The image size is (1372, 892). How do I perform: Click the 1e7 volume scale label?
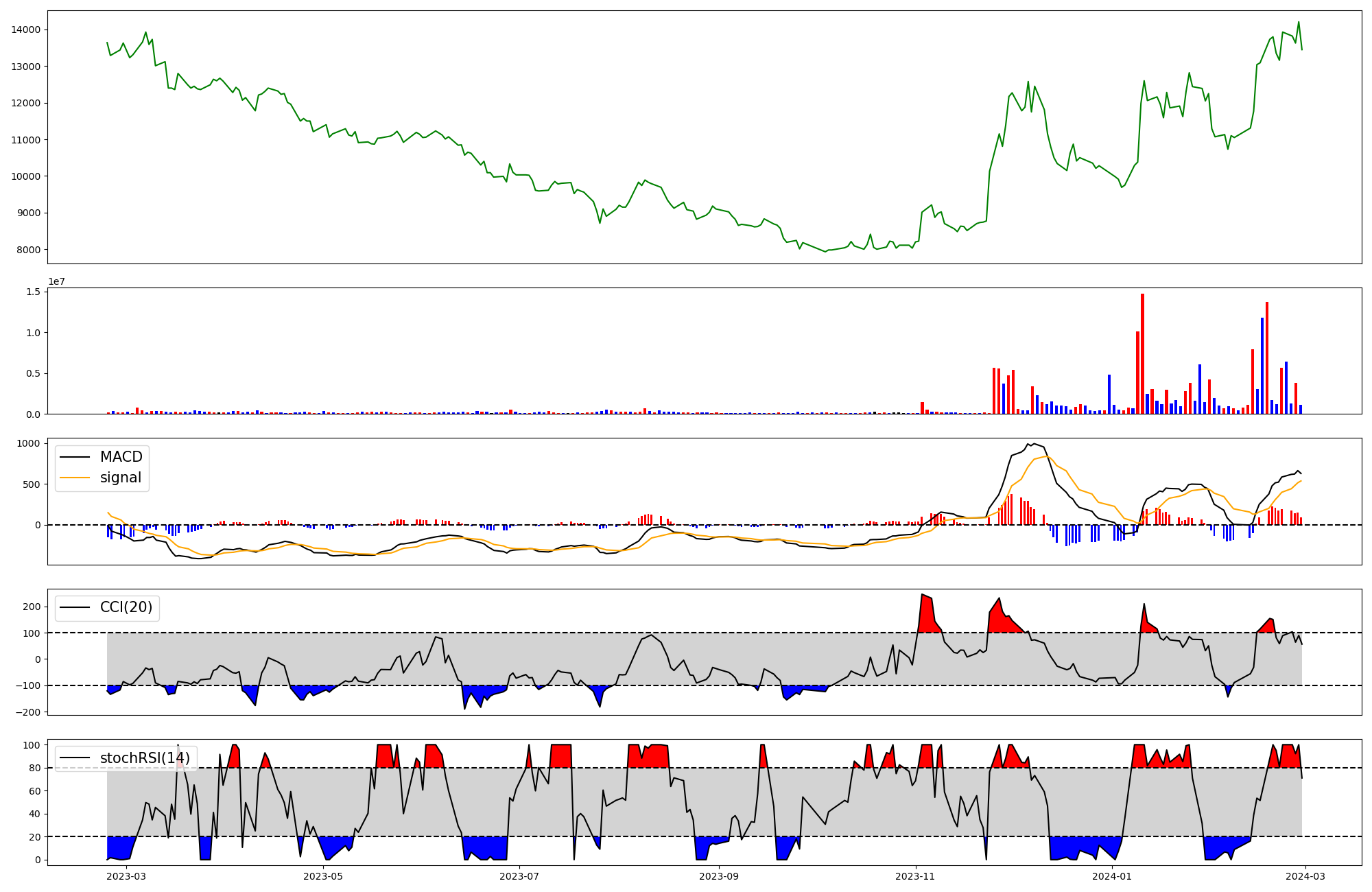click(x=56, y=281)
